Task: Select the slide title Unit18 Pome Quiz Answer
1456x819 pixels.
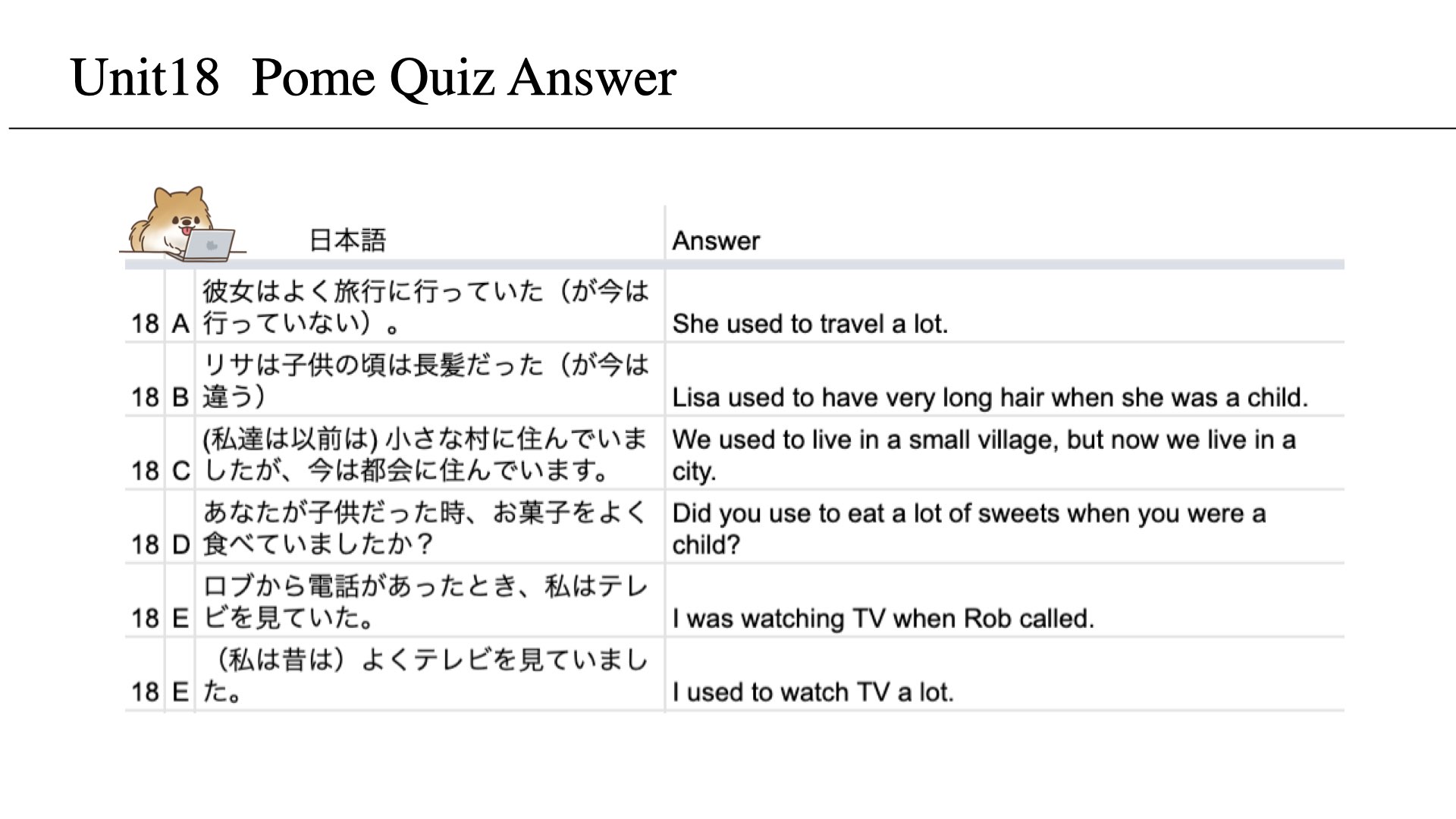Action: [373, 77]
